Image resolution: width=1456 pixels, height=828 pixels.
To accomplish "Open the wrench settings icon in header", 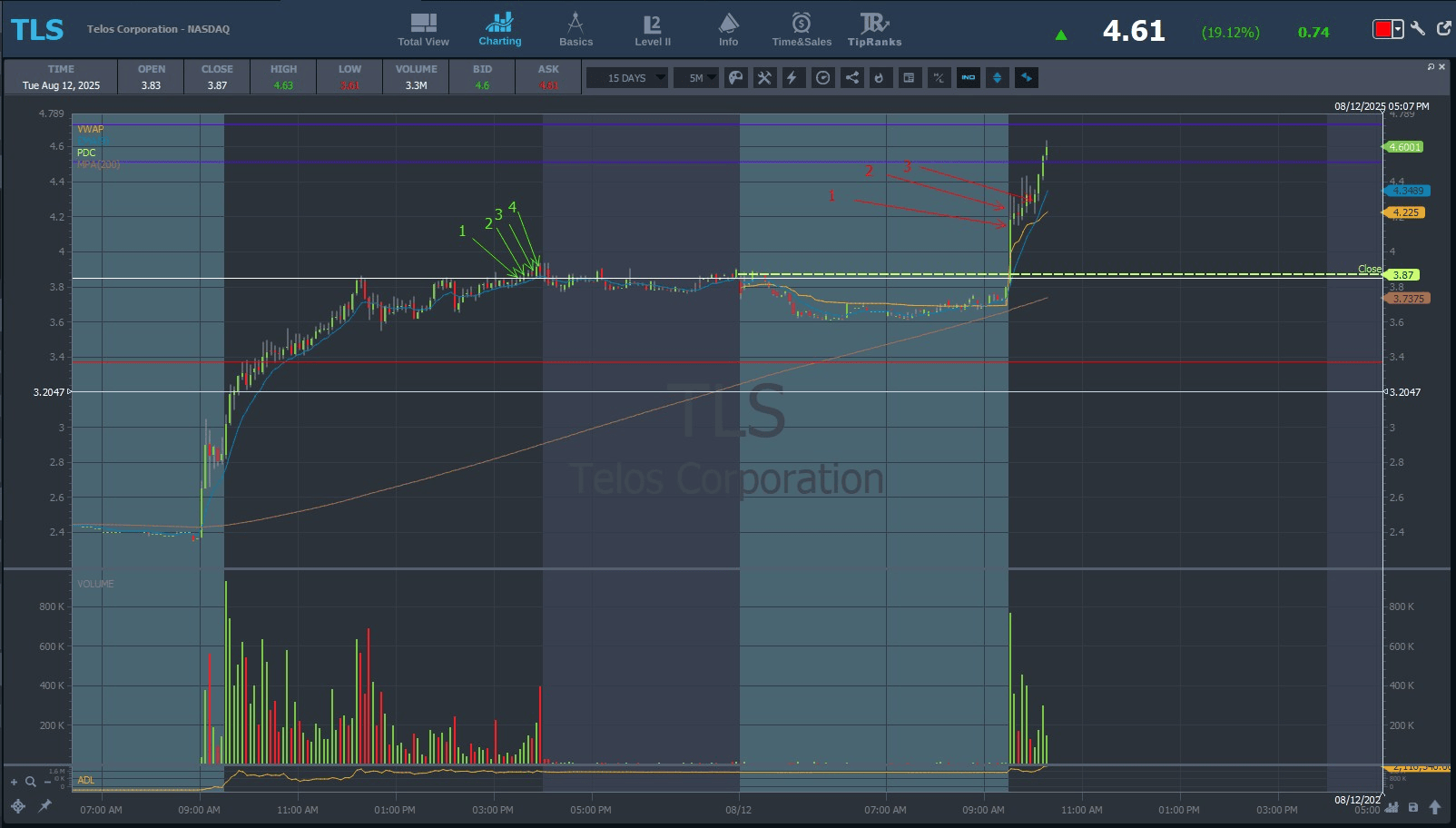I will click(1418, 30).
